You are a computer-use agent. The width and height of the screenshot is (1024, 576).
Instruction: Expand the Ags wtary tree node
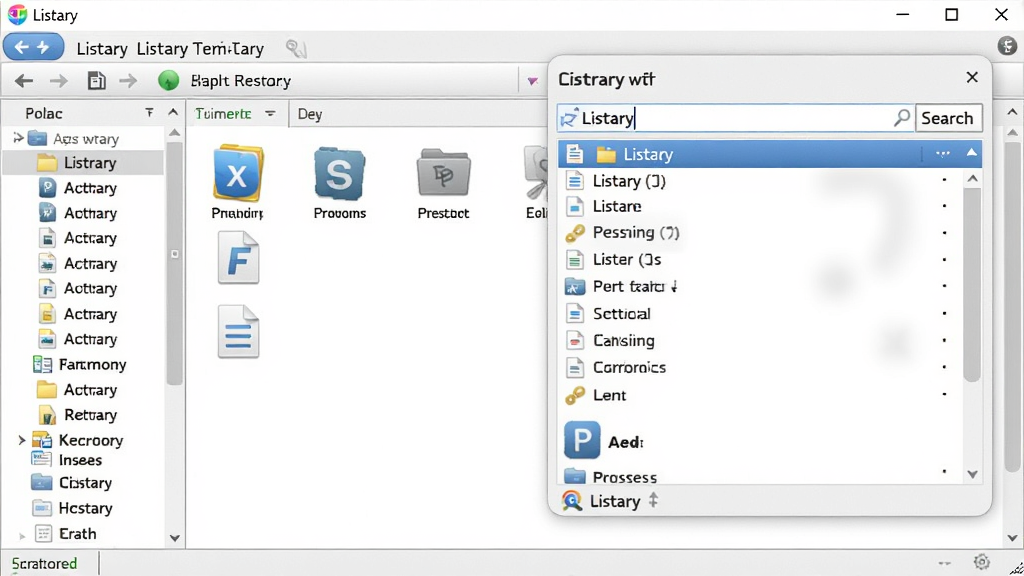[18, 138]
